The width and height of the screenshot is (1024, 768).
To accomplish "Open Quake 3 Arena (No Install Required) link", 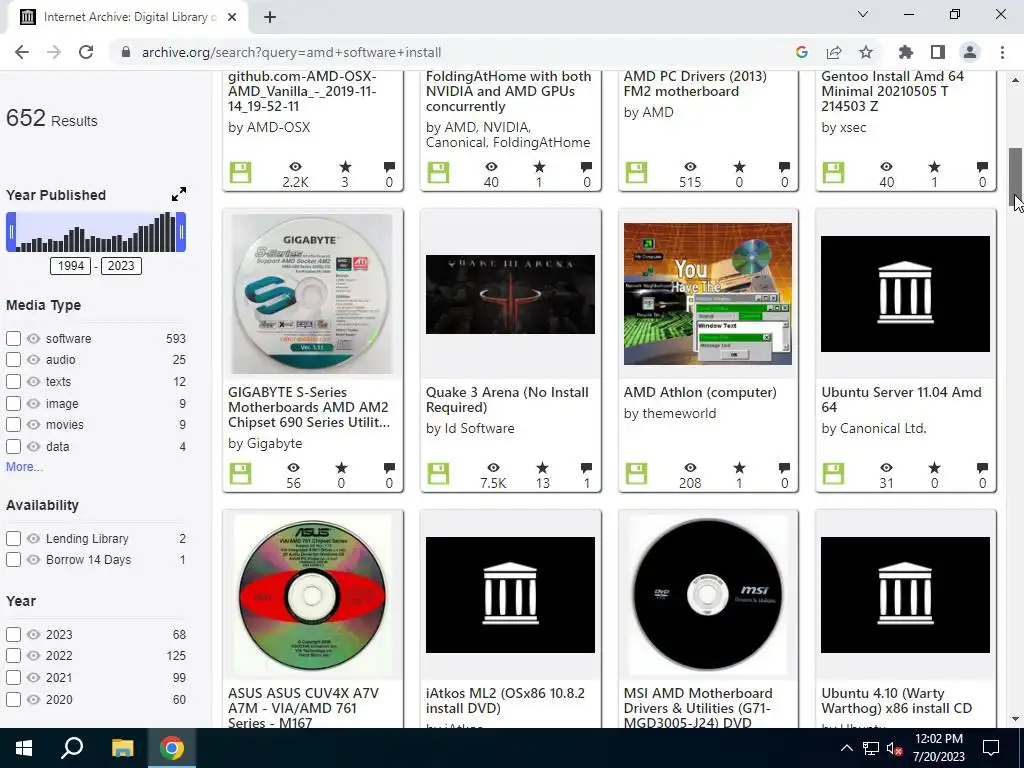I will point(507,400).
